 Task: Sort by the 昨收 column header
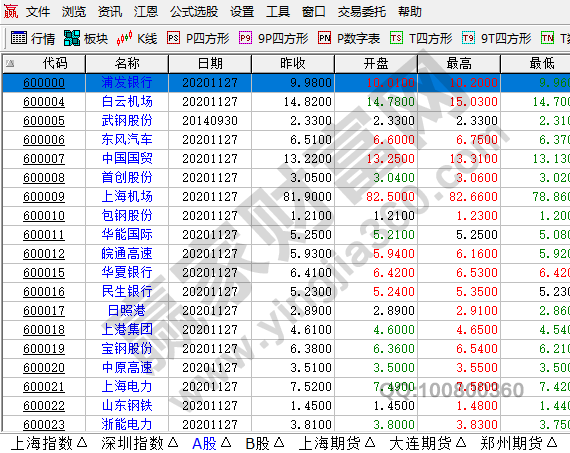pos(293,64)
